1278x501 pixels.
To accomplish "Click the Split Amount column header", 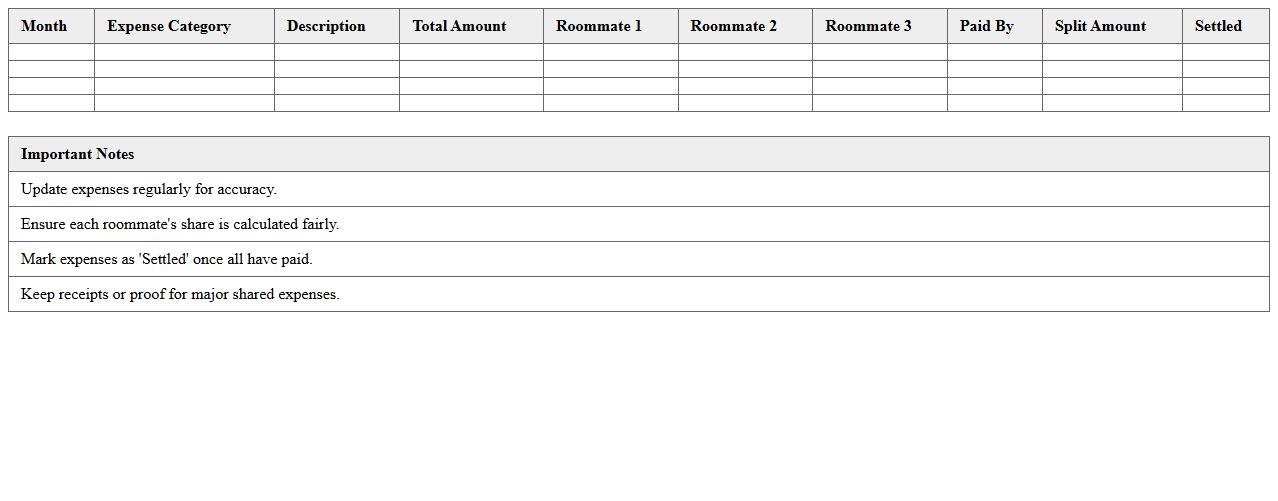I will pos(1100,26).
